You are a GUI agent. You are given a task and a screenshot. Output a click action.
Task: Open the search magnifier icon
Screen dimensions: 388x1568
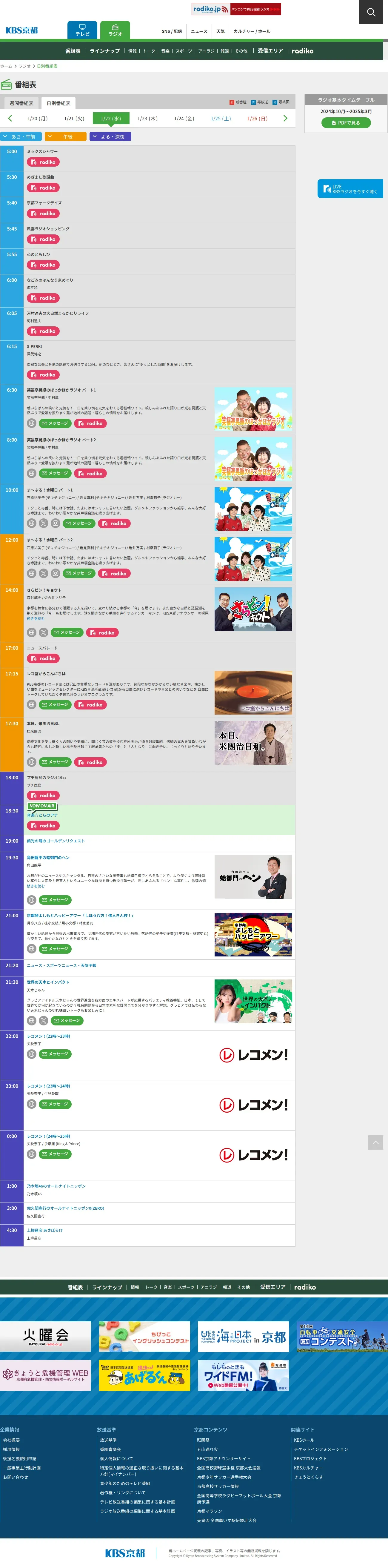[370, 12]
